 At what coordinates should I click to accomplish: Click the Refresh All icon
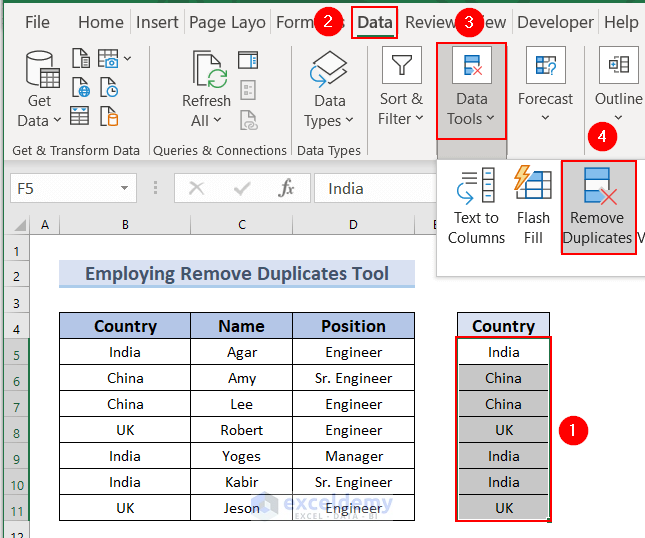point(210,70)
